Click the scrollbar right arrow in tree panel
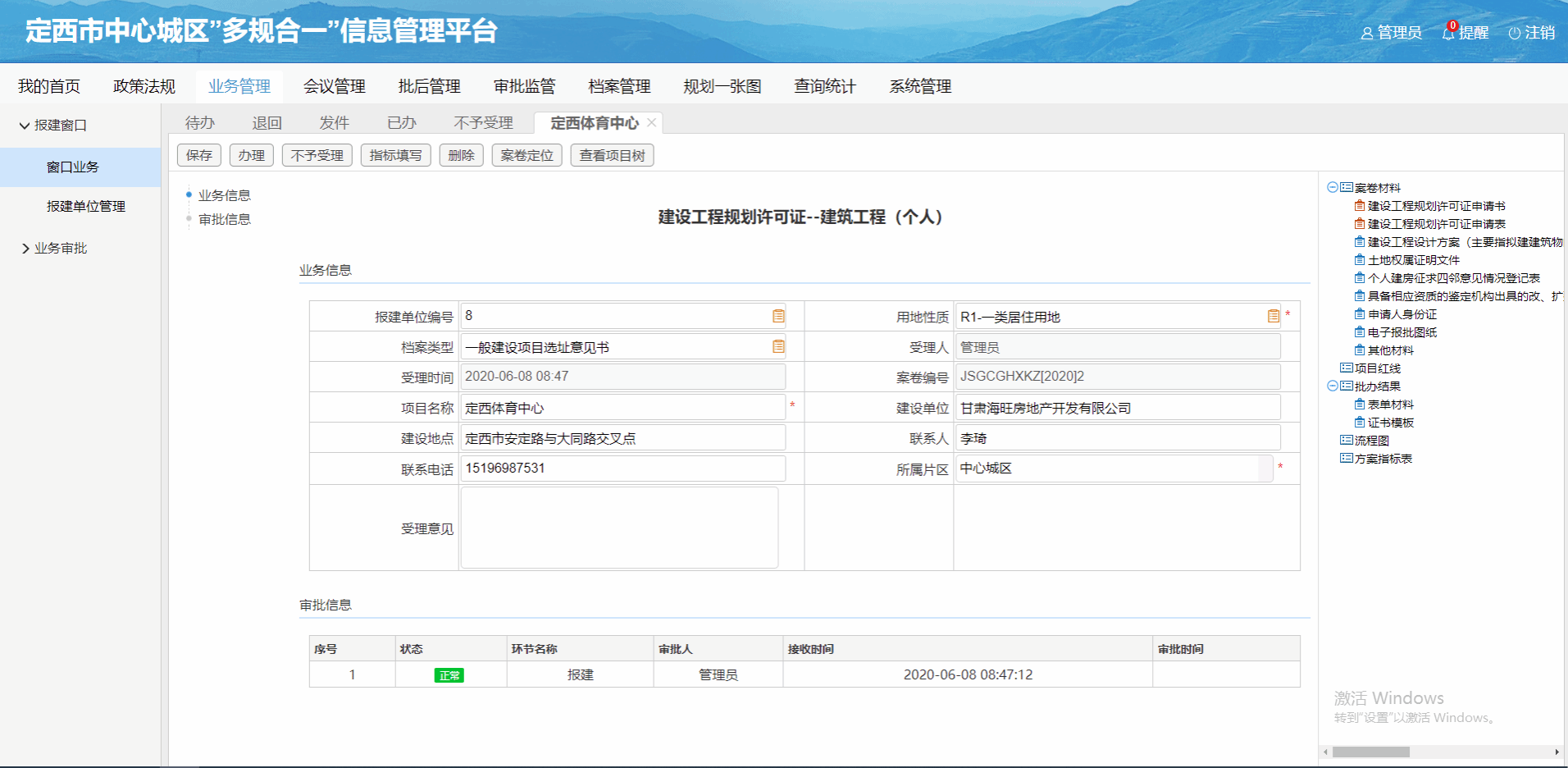The image size is (1568, 768). pyautogui.click(x=1557, y=752)
